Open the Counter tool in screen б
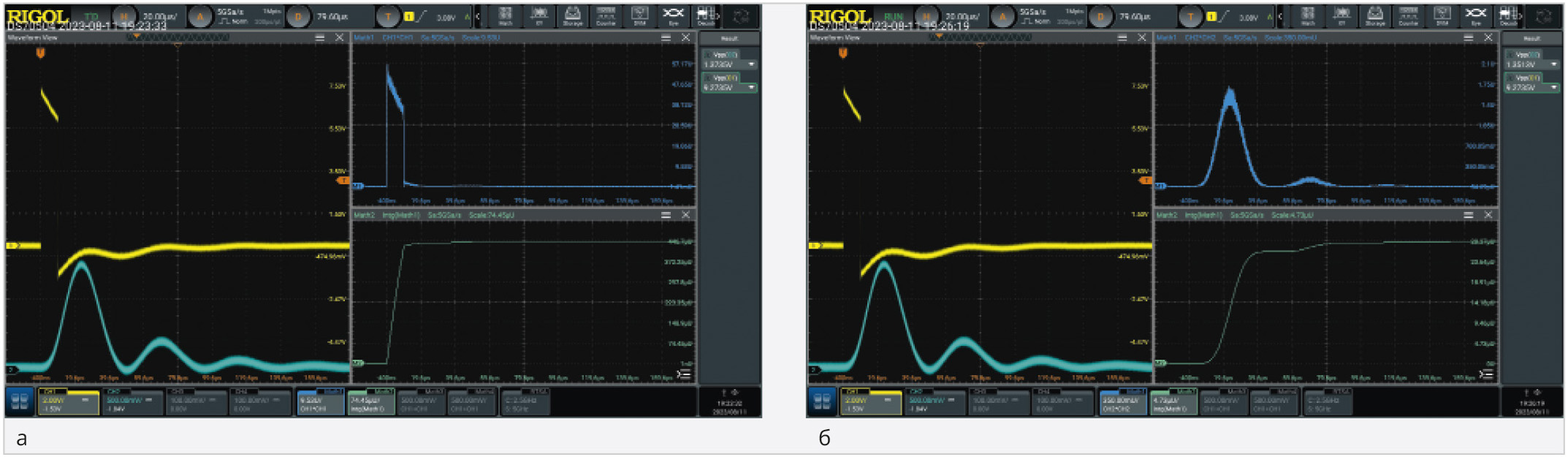 coord(1409,16)
